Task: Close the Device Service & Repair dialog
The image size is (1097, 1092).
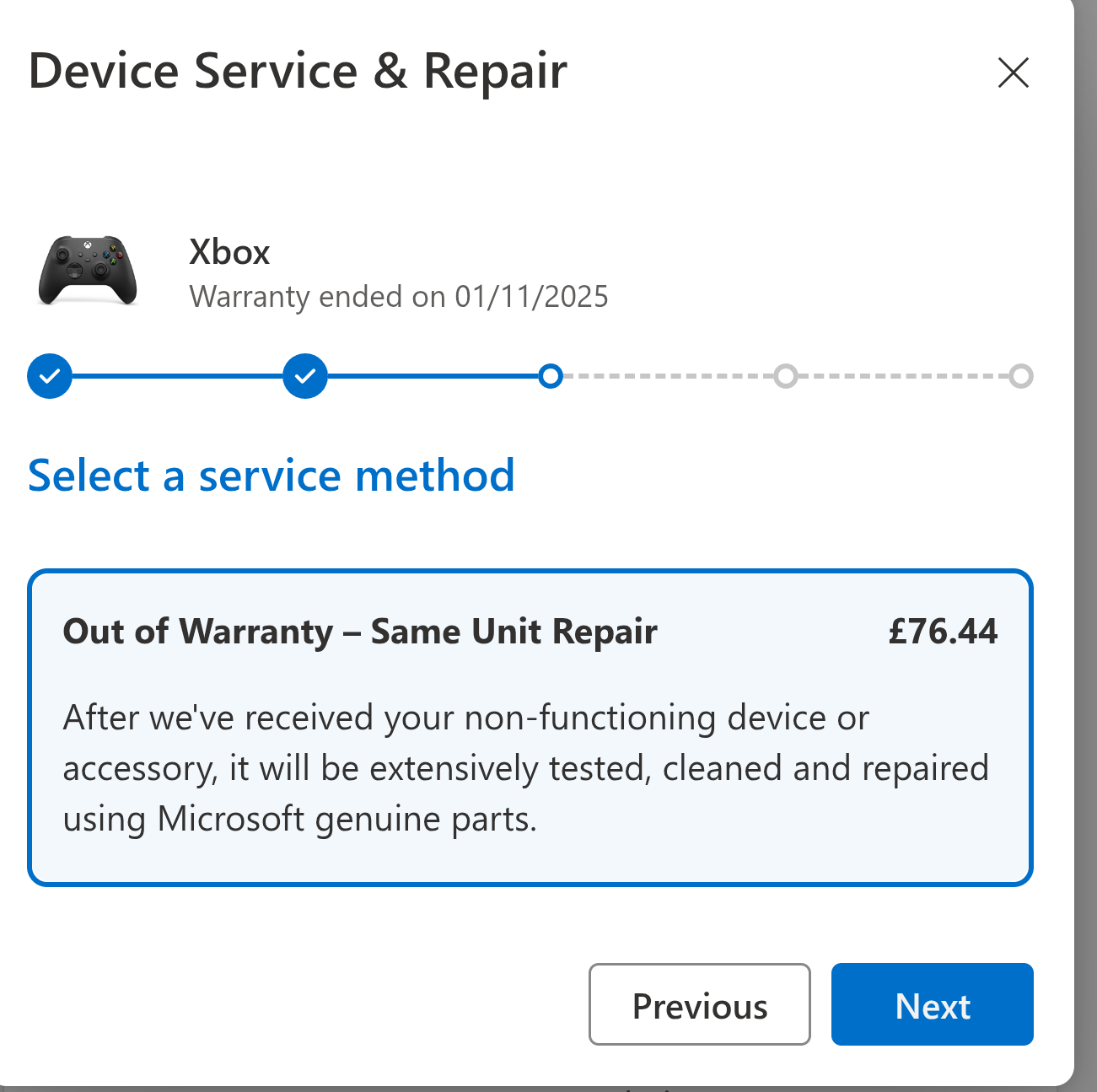Action: pyautogui.click(x=1013, y=73)
